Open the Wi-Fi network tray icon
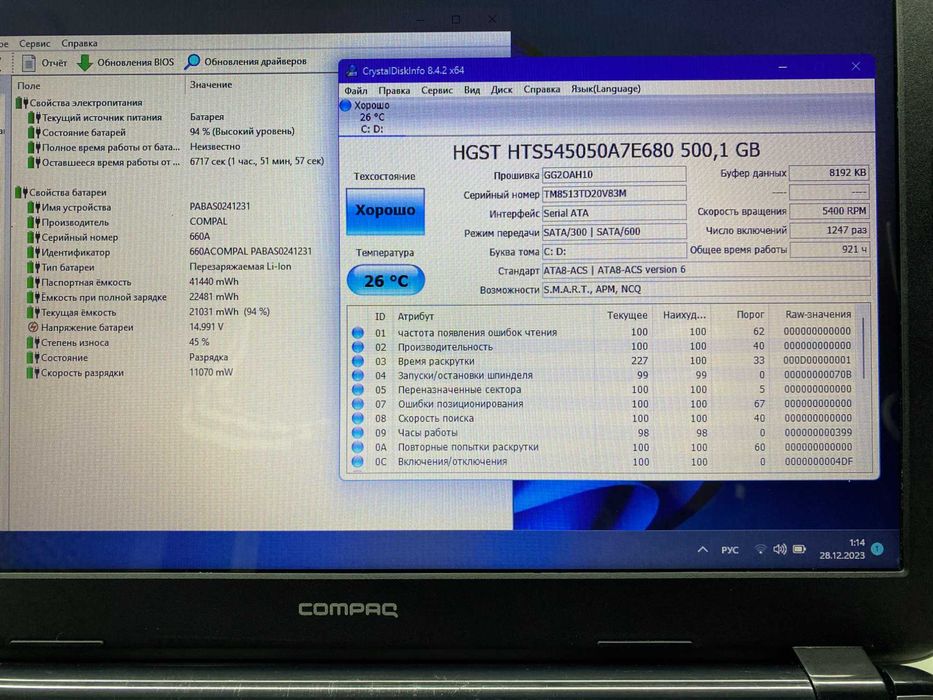The height and width of the screenshot is (700, 933). point(760,549)
